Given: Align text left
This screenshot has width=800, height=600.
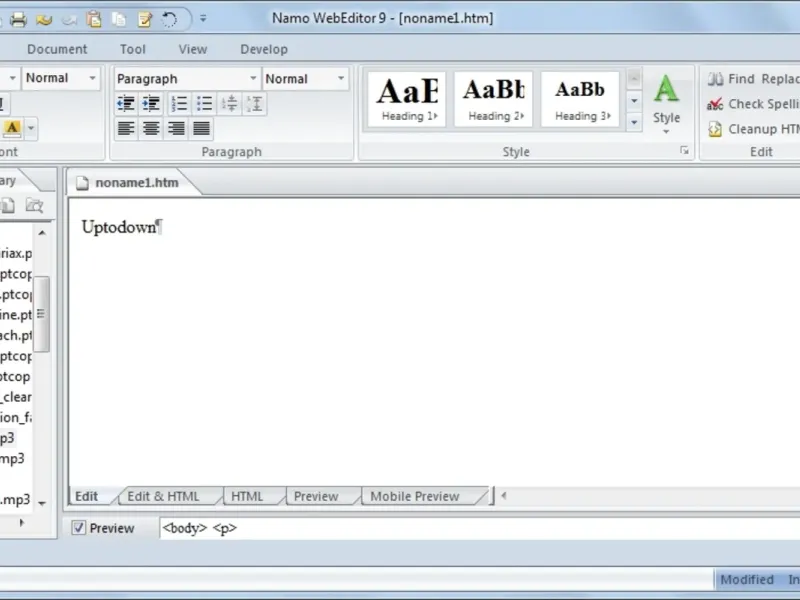Looking at the screenshot, I should 126,128.
